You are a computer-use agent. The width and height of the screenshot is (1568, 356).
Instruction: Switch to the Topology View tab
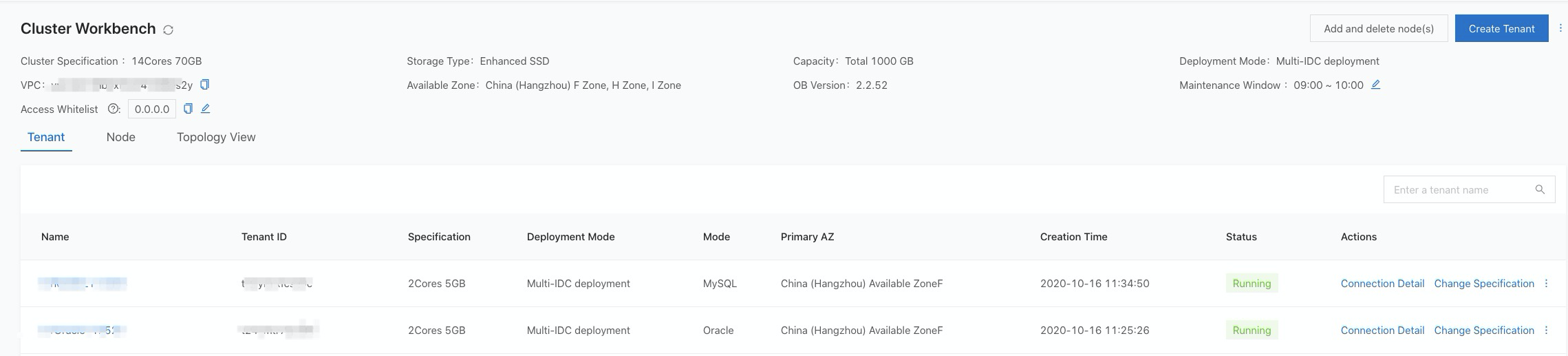(x=216, y=137)
